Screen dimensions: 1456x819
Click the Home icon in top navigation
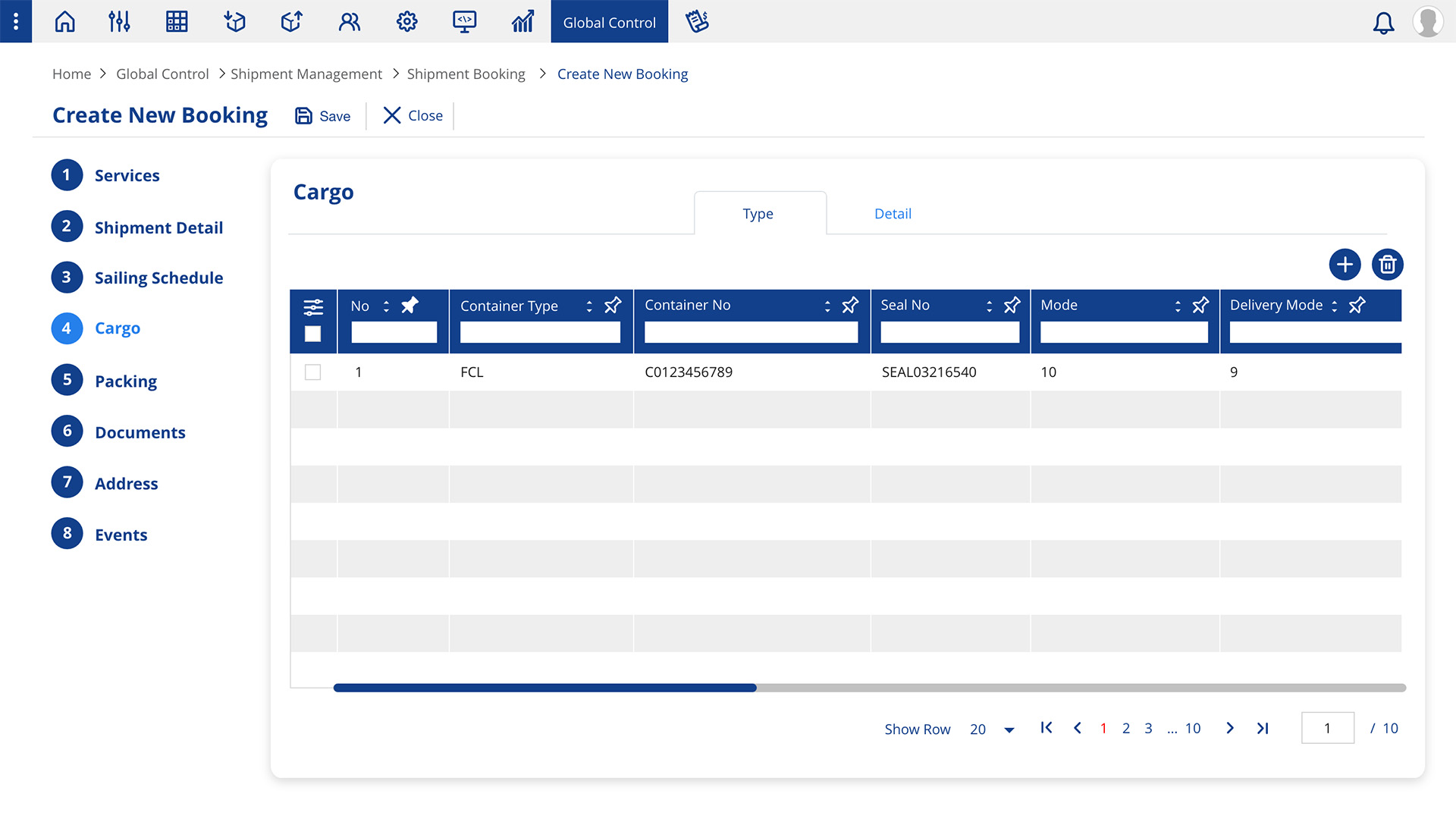coord(65,21)
